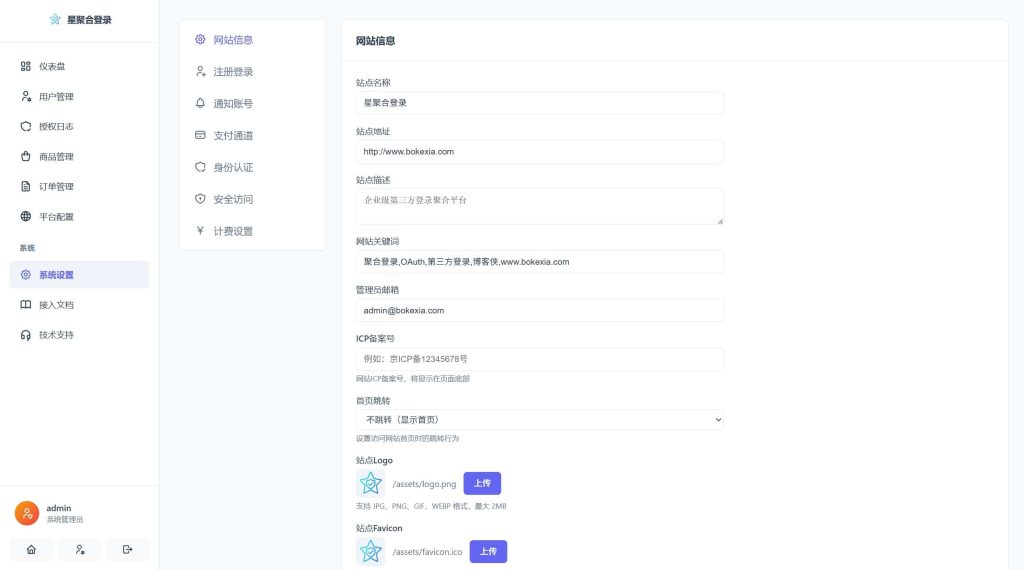
Task: Click the 身份认证 shield icon
Action: pos(200,167)
